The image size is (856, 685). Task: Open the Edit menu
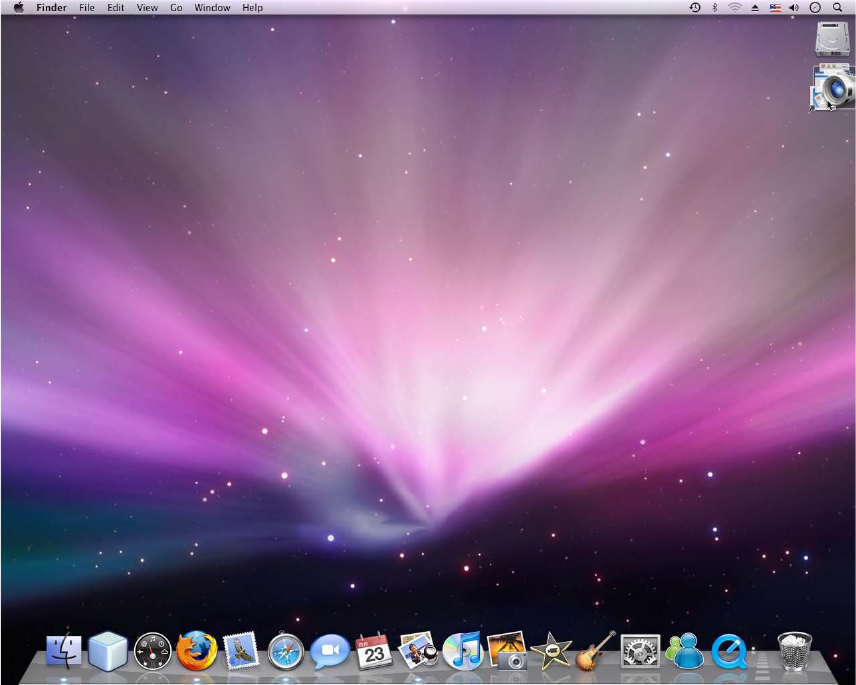click(x=115, y=8)
